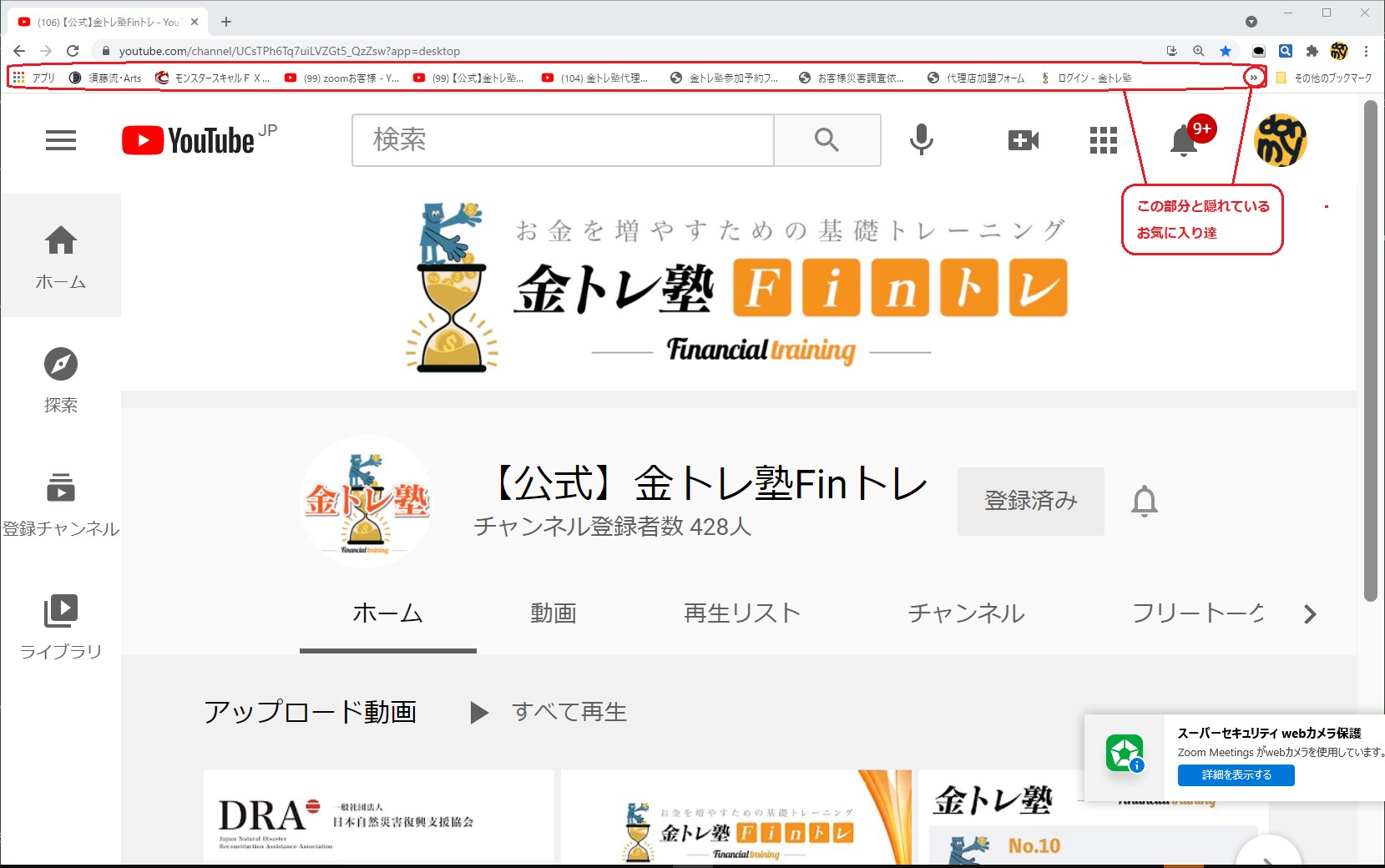Click the green security shield notification icon
1385x868 pixels.
[x=1125, y=754]
